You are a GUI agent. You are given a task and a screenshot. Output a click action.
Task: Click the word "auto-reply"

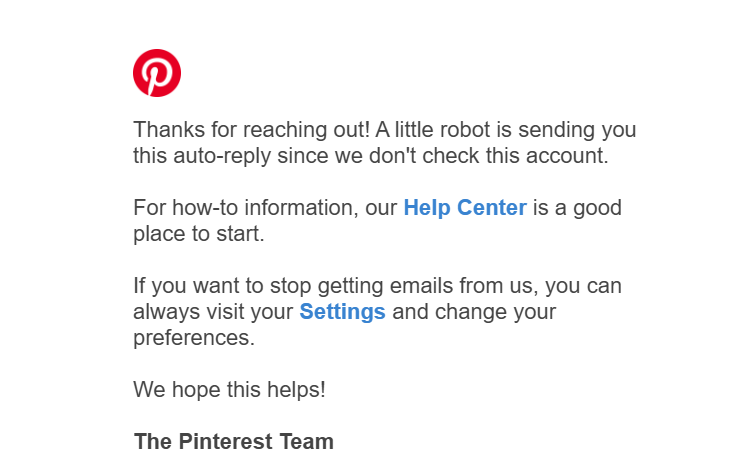coord(222,156)
